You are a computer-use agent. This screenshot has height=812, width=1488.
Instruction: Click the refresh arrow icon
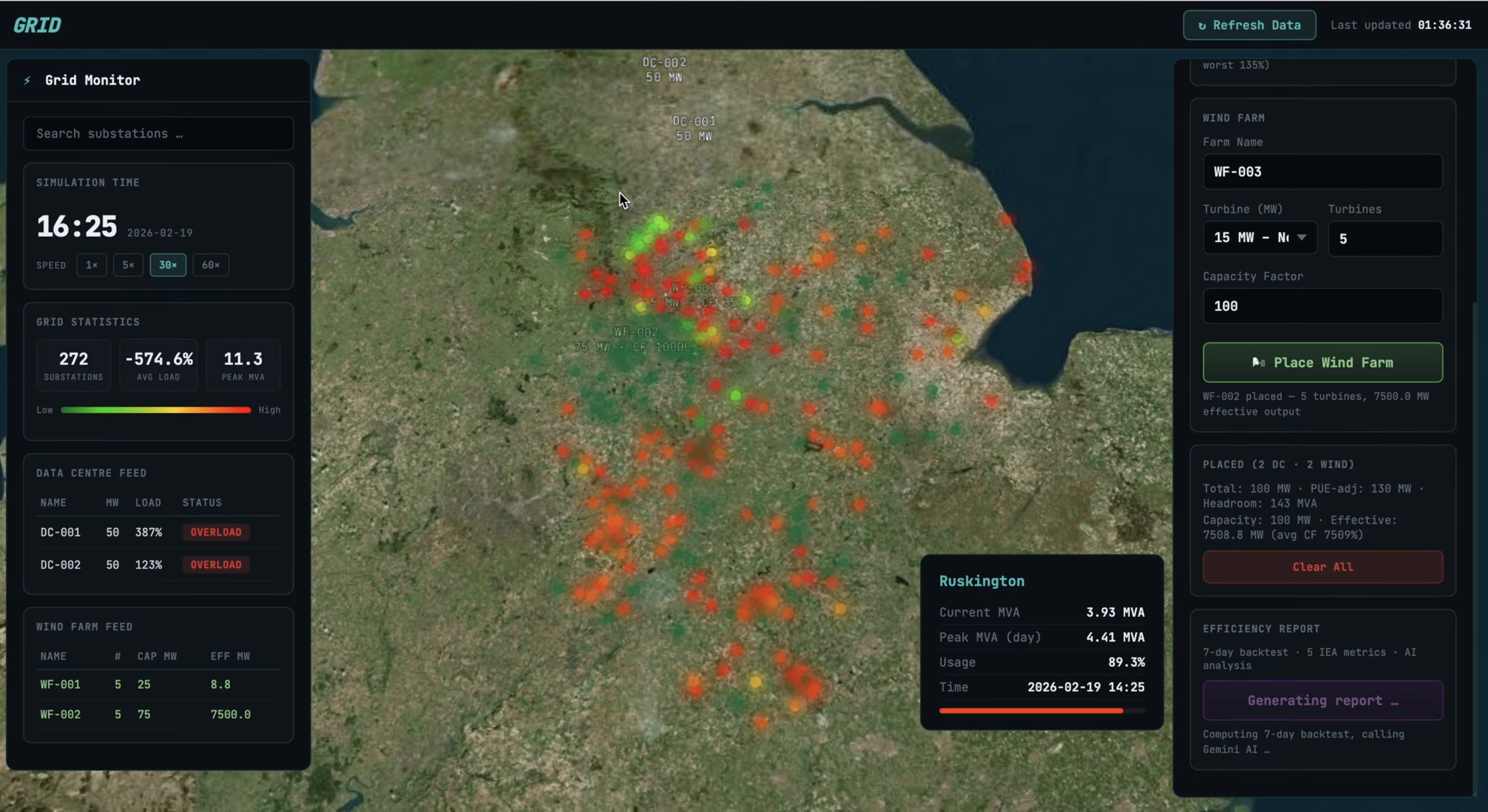(x=1202, y=25)
